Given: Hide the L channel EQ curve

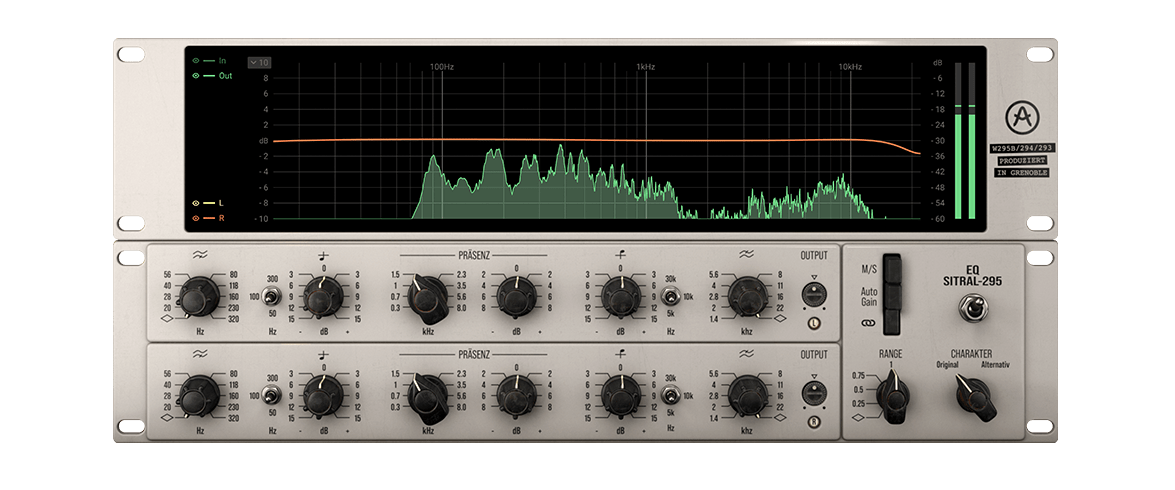Looking at the screenshot, I should 196,202.
